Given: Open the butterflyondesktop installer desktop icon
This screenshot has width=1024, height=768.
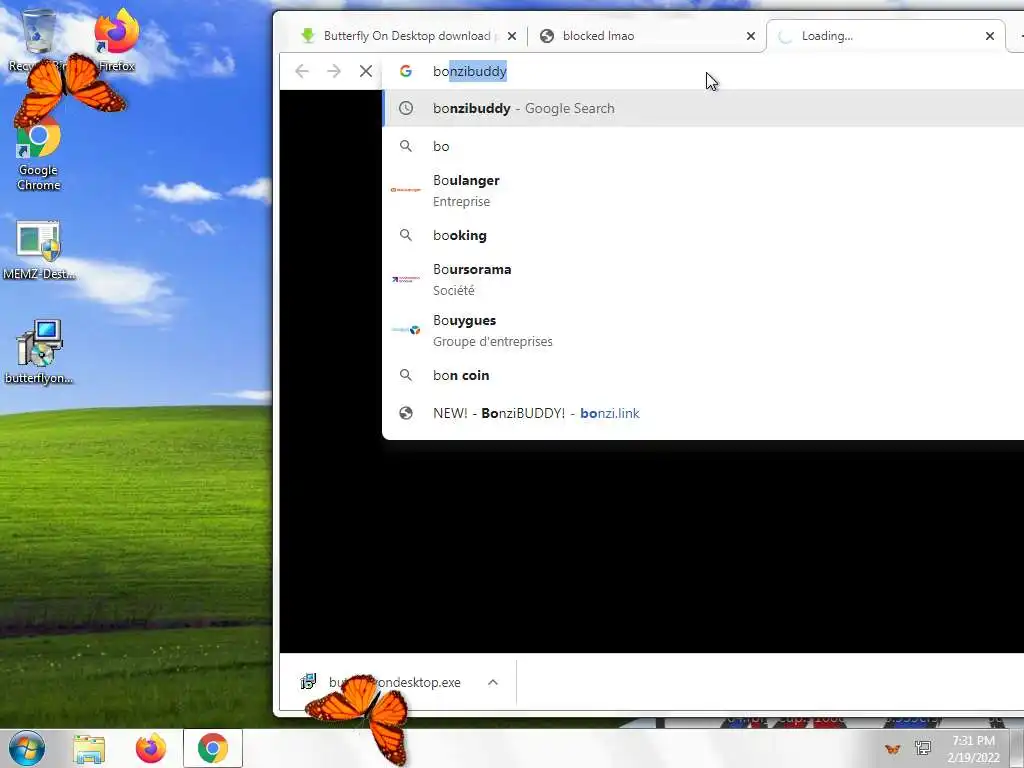Looking at the screenshot, I should [39, 351].
